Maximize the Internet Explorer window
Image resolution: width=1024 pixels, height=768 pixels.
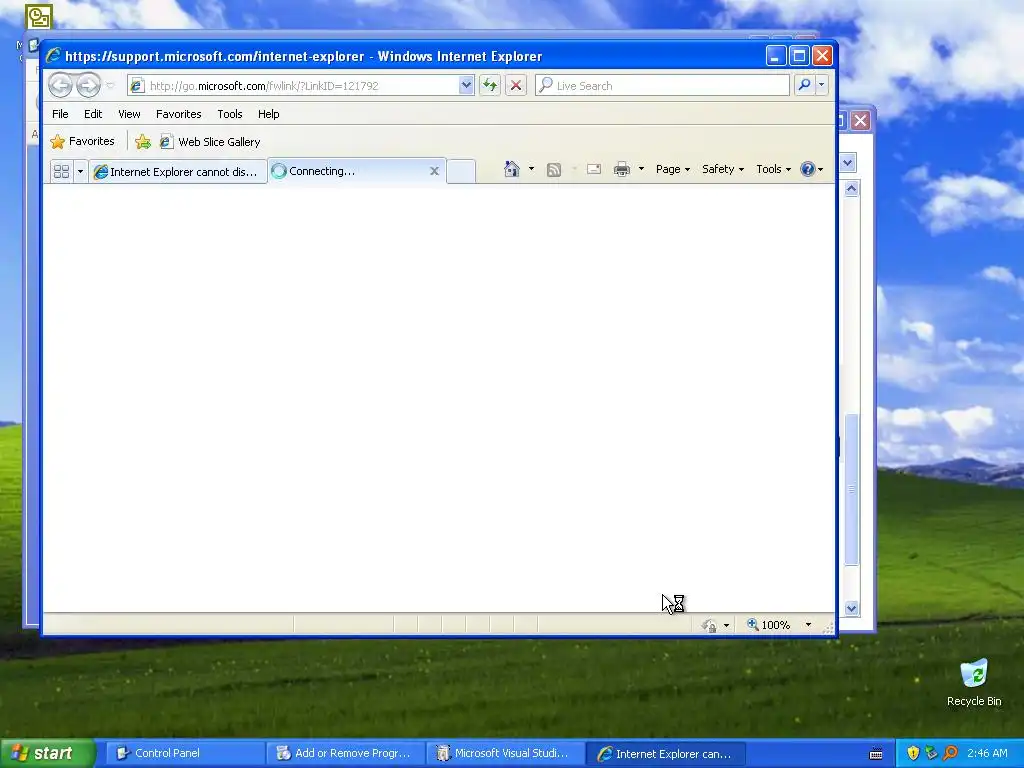coord(799,56)
